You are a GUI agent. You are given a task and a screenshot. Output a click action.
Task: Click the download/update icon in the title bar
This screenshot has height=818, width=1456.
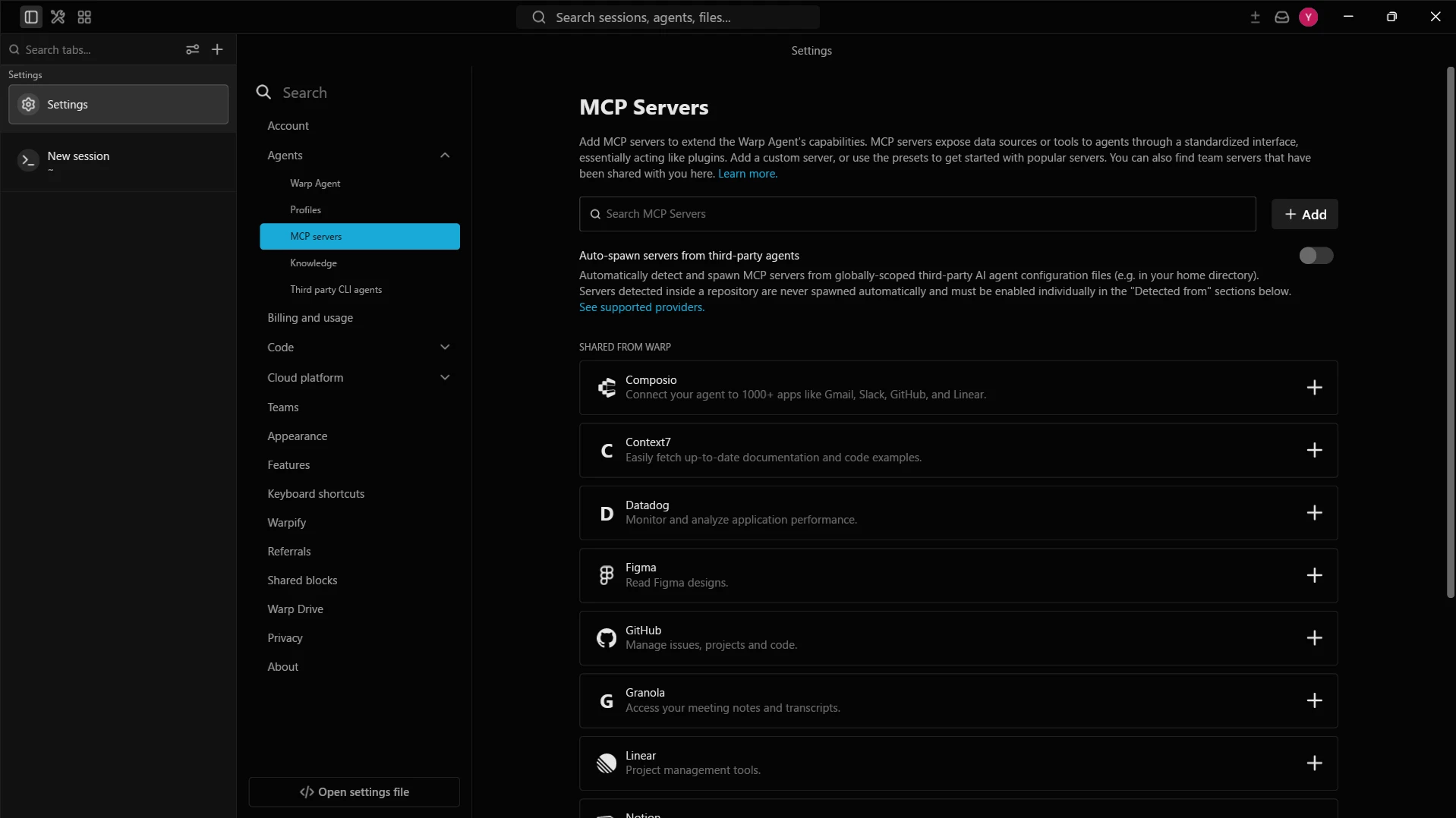1255,17
